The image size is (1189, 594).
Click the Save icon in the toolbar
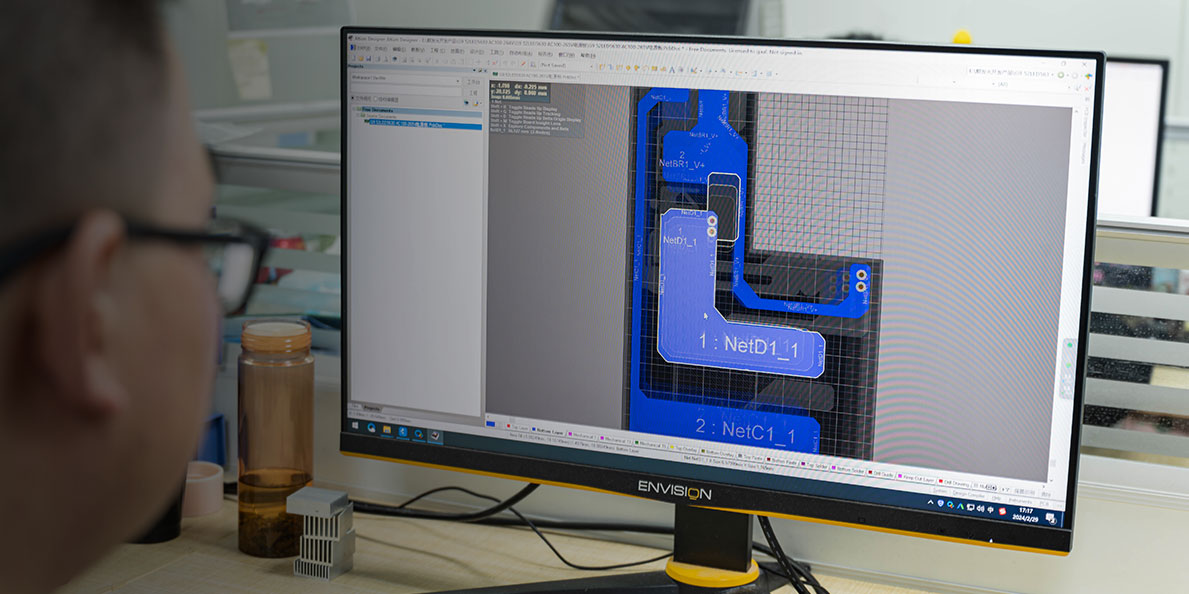click(369, 58)
